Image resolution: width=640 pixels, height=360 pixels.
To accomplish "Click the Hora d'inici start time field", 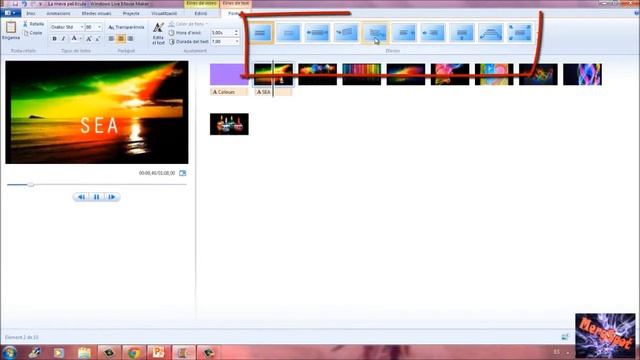I will (222, 33).
